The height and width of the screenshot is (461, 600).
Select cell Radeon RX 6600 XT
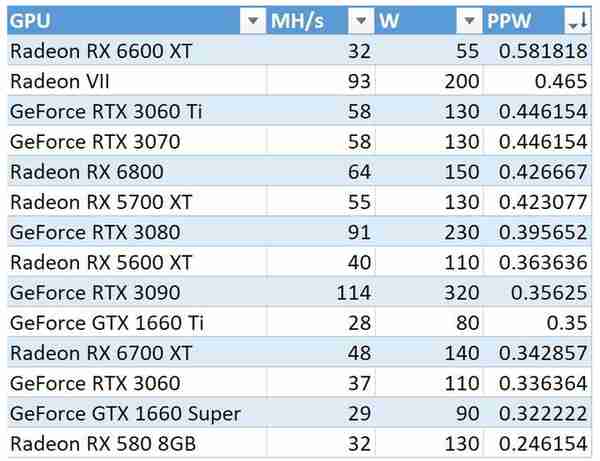point(137,51)
